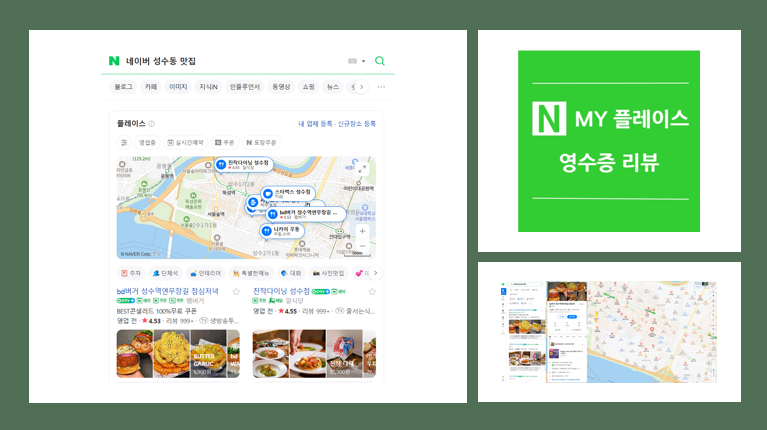Open the BUTTER GARLIC fries photo

(208, 353)
